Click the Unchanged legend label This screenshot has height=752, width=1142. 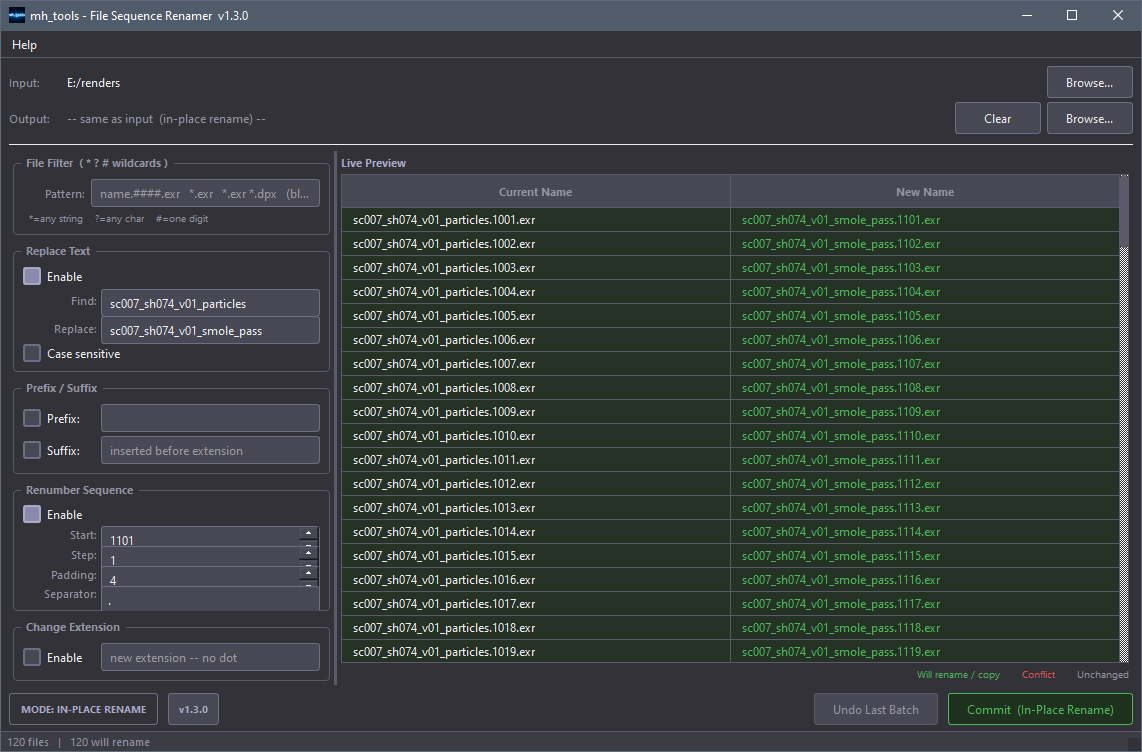(x=1103, y=675)
